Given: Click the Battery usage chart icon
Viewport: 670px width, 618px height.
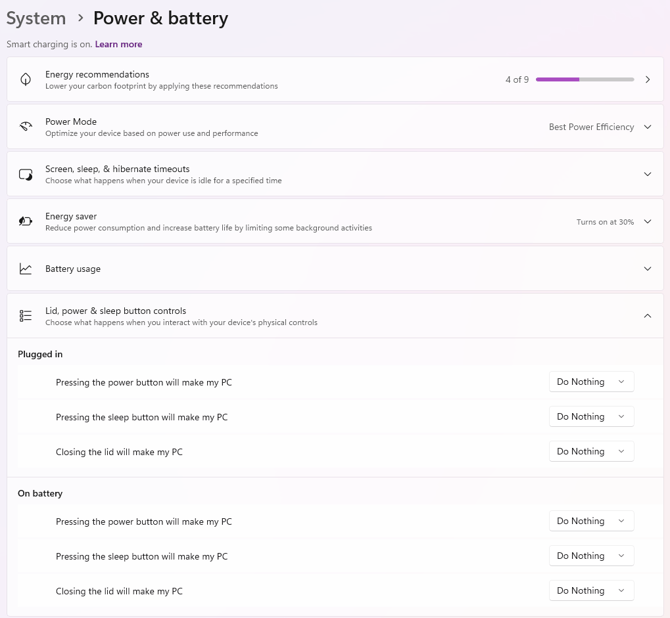Looking at the screenshot, I should (26, 269).
